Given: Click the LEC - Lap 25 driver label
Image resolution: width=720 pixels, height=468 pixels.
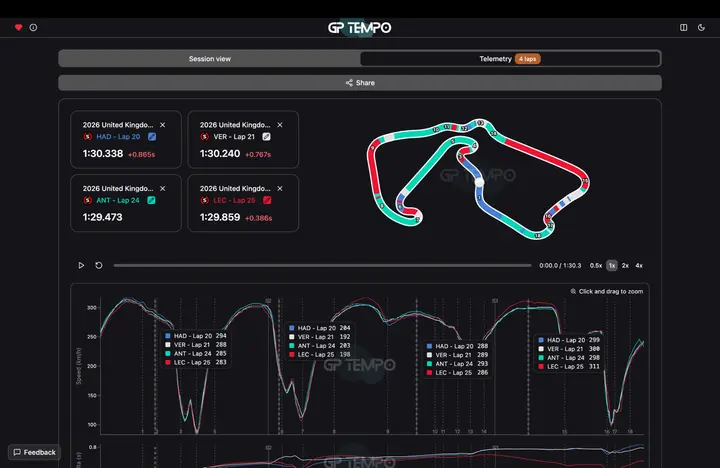Looking at the screenshot, I should 234,200.
